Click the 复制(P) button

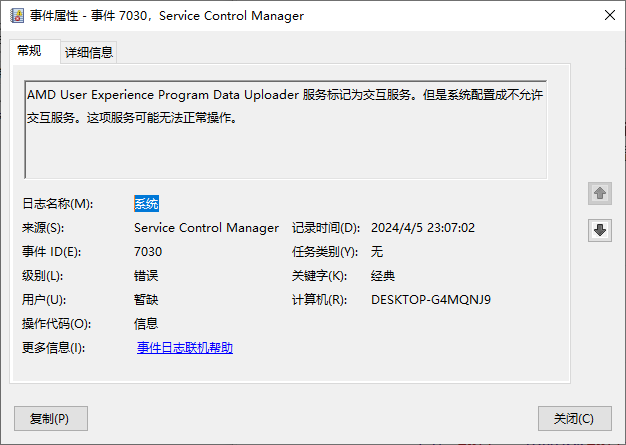[x=51, y=418]
